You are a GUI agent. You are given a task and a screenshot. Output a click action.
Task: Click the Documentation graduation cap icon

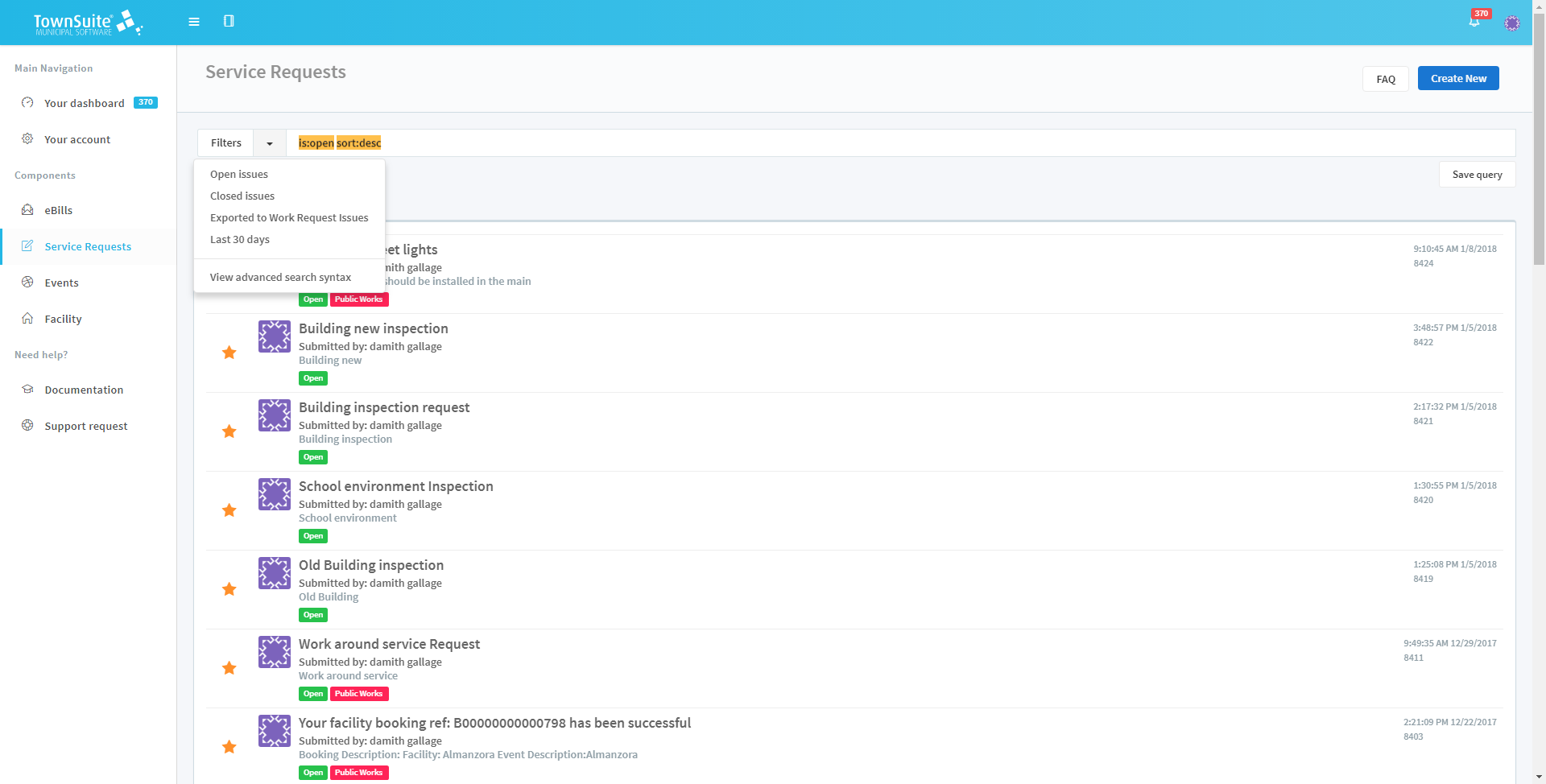pyautogui.click(x=27, y=389)
